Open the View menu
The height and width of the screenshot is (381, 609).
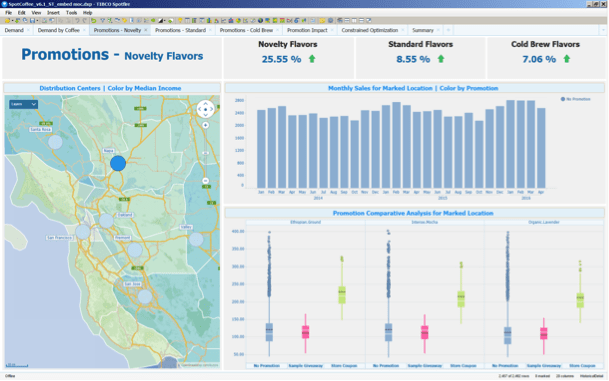coord(36,12)
